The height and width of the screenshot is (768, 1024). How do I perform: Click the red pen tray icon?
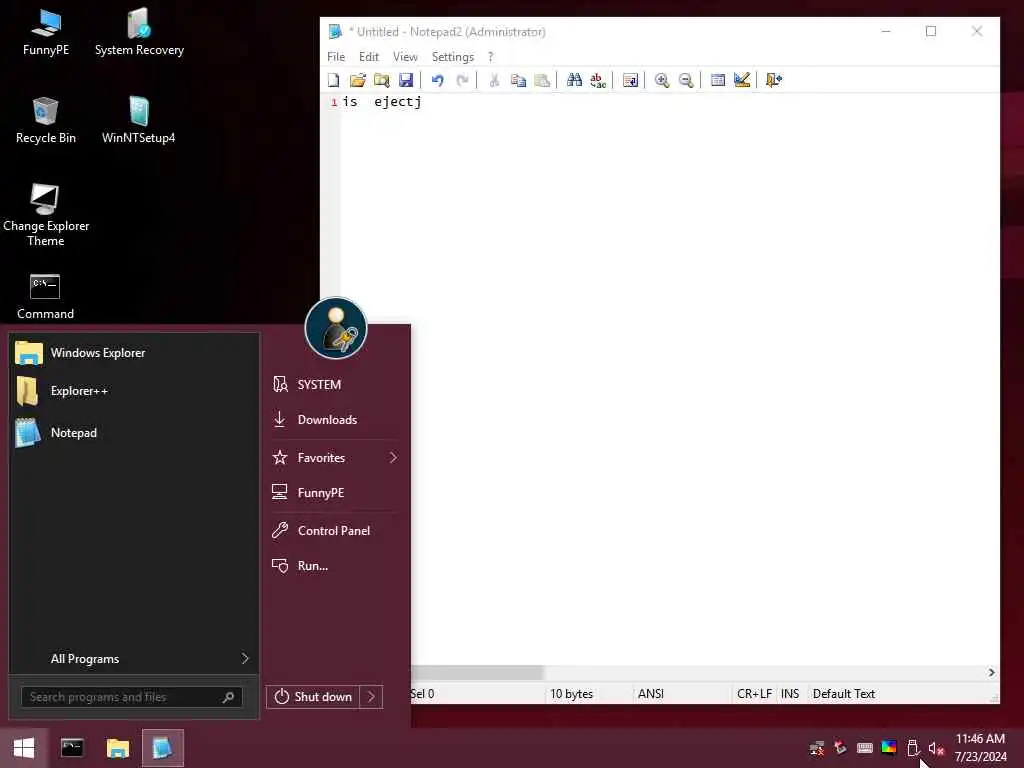(840, 748)
